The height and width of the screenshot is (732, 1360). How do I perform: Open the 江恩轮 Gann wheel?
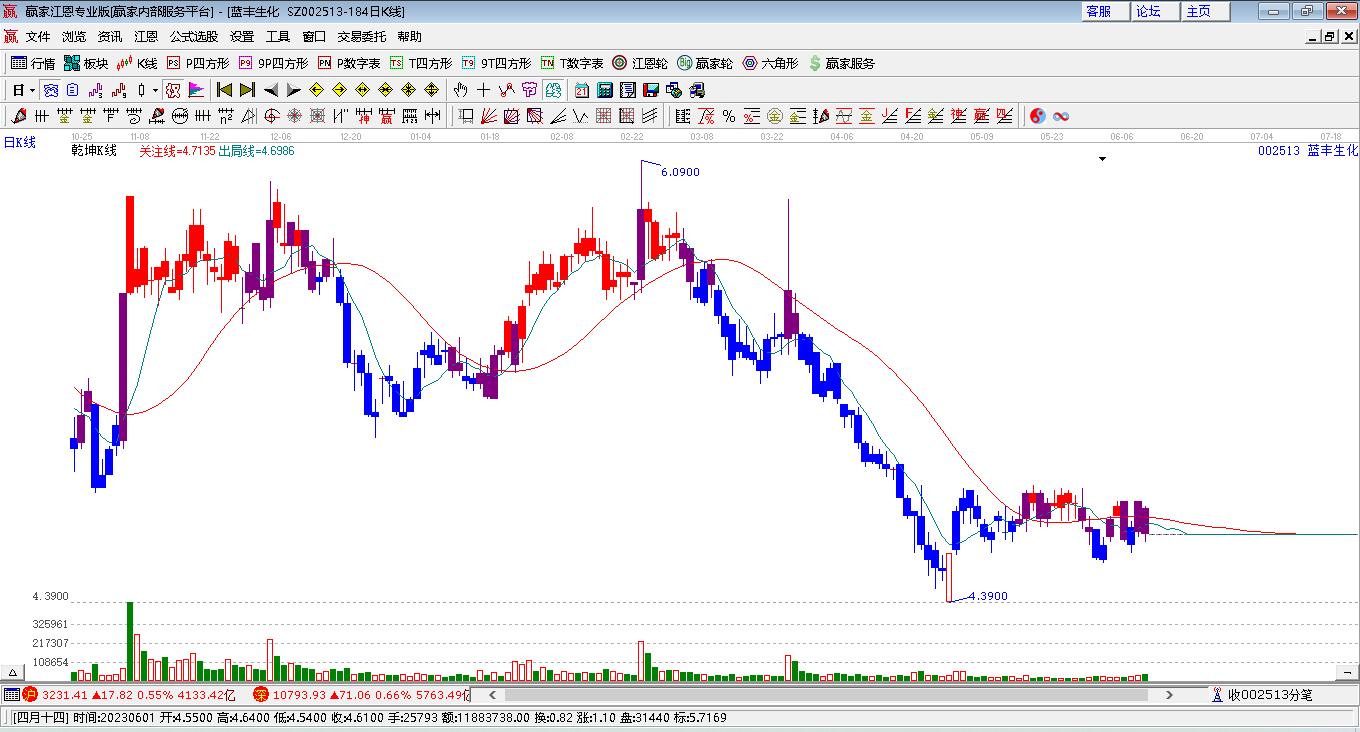[x=640, y=63]
